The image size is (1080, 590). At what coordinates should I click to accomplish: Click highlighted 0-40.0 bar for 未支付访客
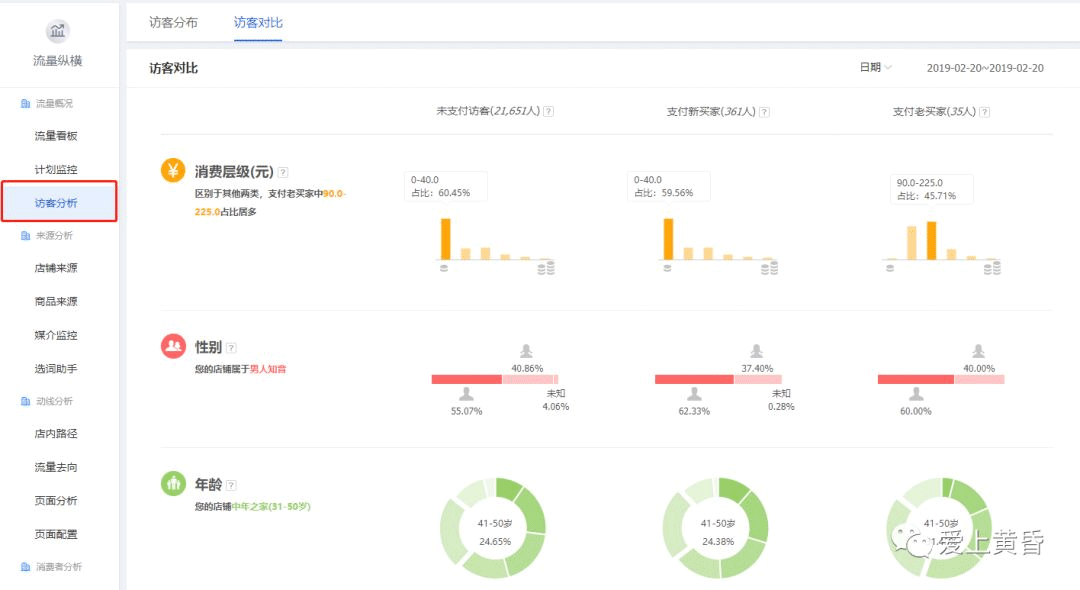point(445,239)
